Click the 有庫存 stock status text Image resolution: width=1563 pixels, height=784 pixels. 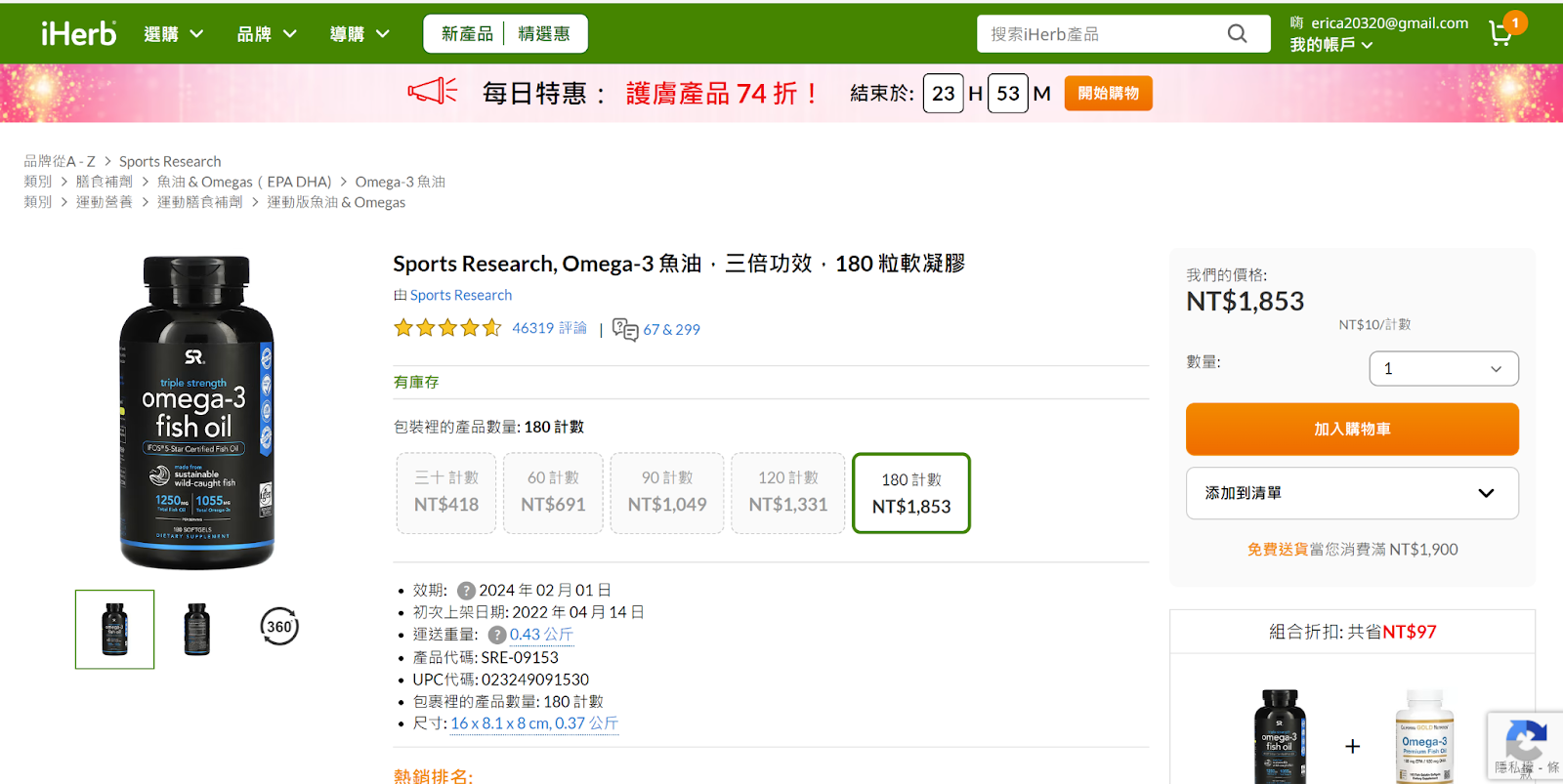point(416,382)
